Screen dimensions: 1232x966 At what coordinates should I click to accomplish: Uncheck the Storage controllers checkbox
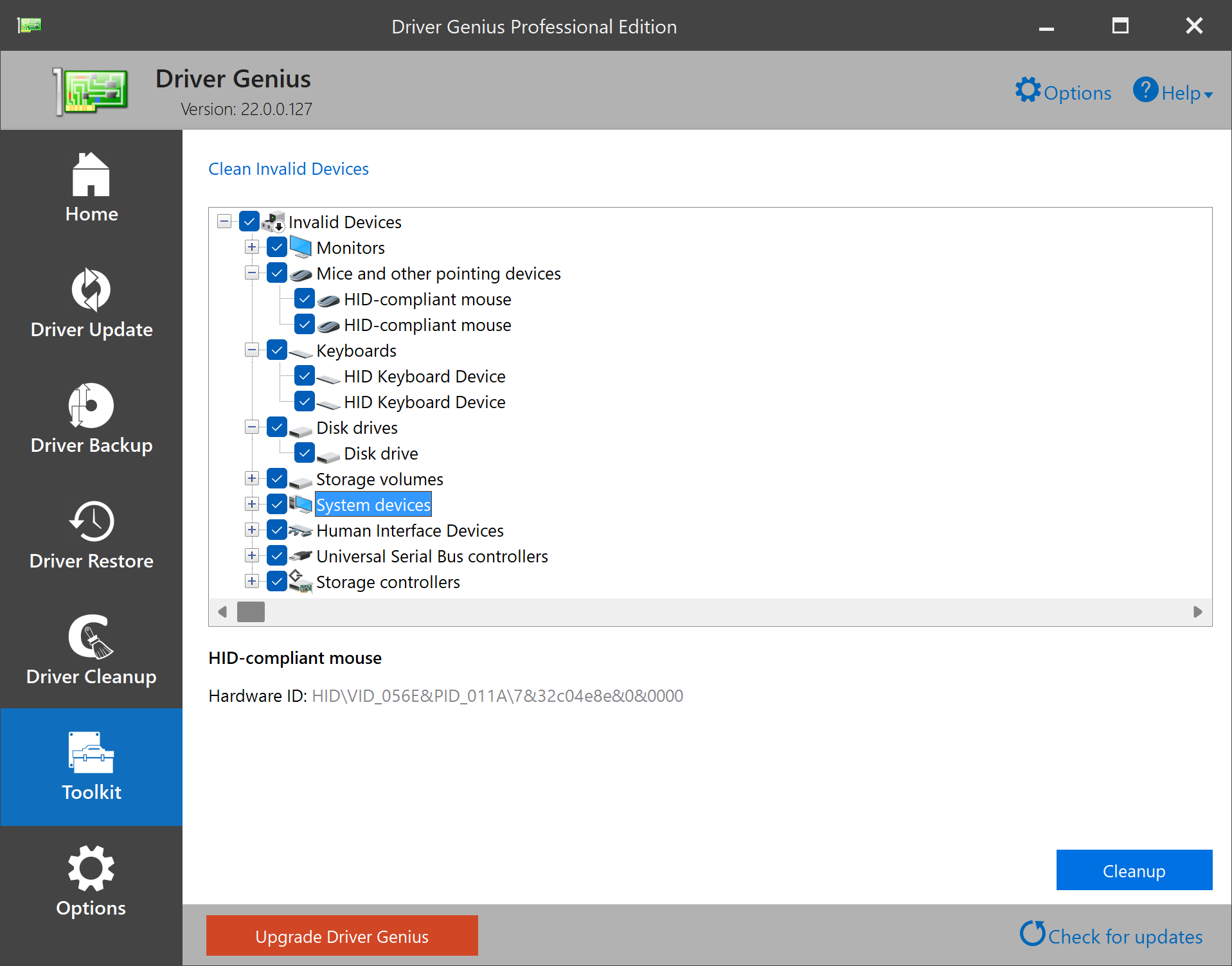pyautogui.click(x=276, y=582)
